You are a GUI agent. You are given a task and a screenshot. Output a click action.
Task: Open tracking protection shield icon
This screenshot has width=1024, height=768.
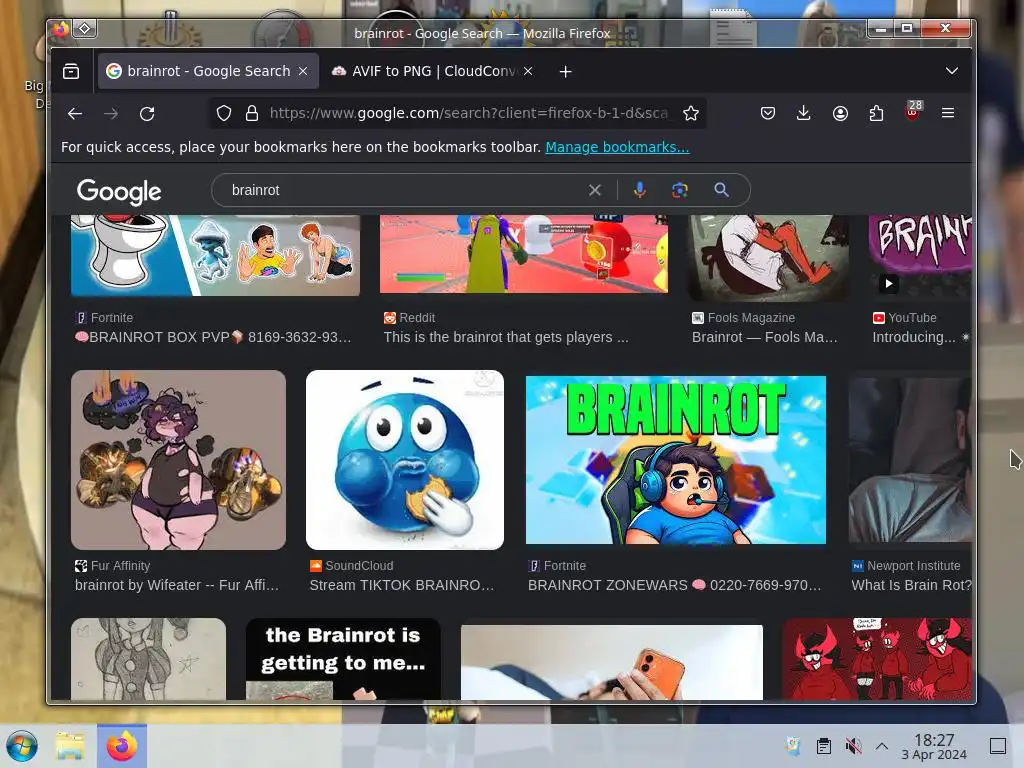point(224,114)
